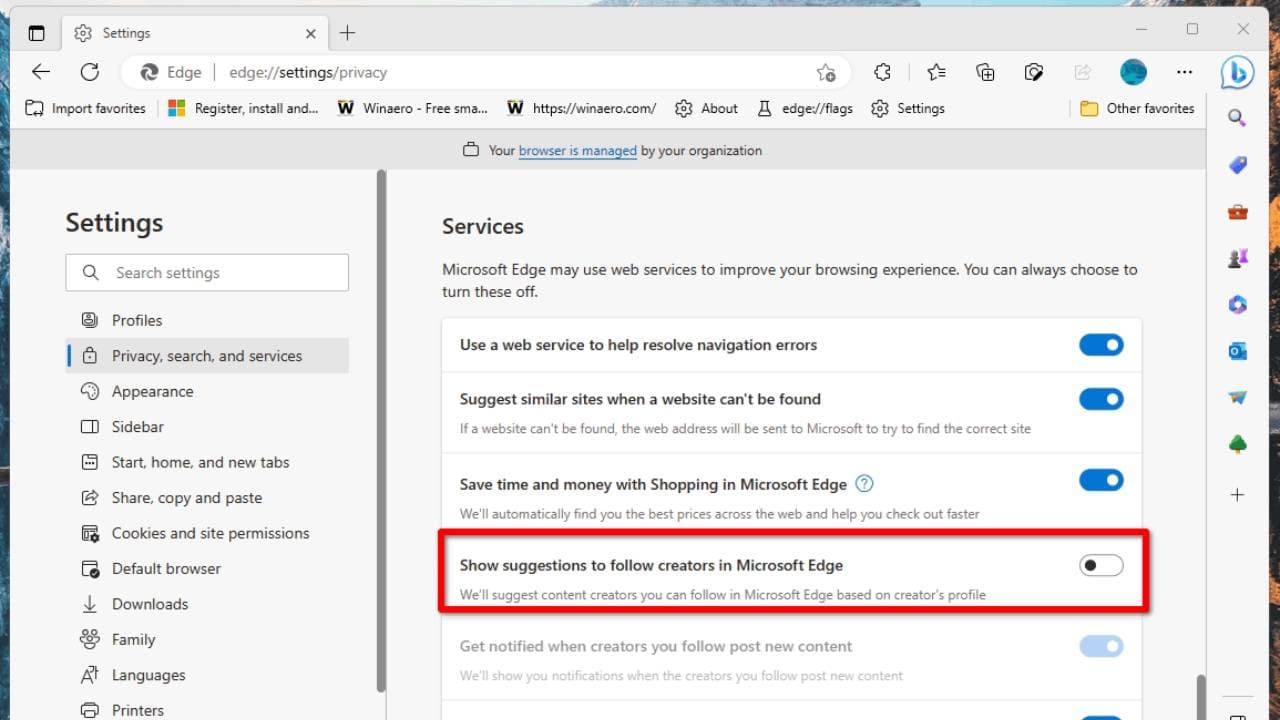Enable suggestions to follow creators
This screenshot has width=1280, height=720.
[x=1101, y=566]
